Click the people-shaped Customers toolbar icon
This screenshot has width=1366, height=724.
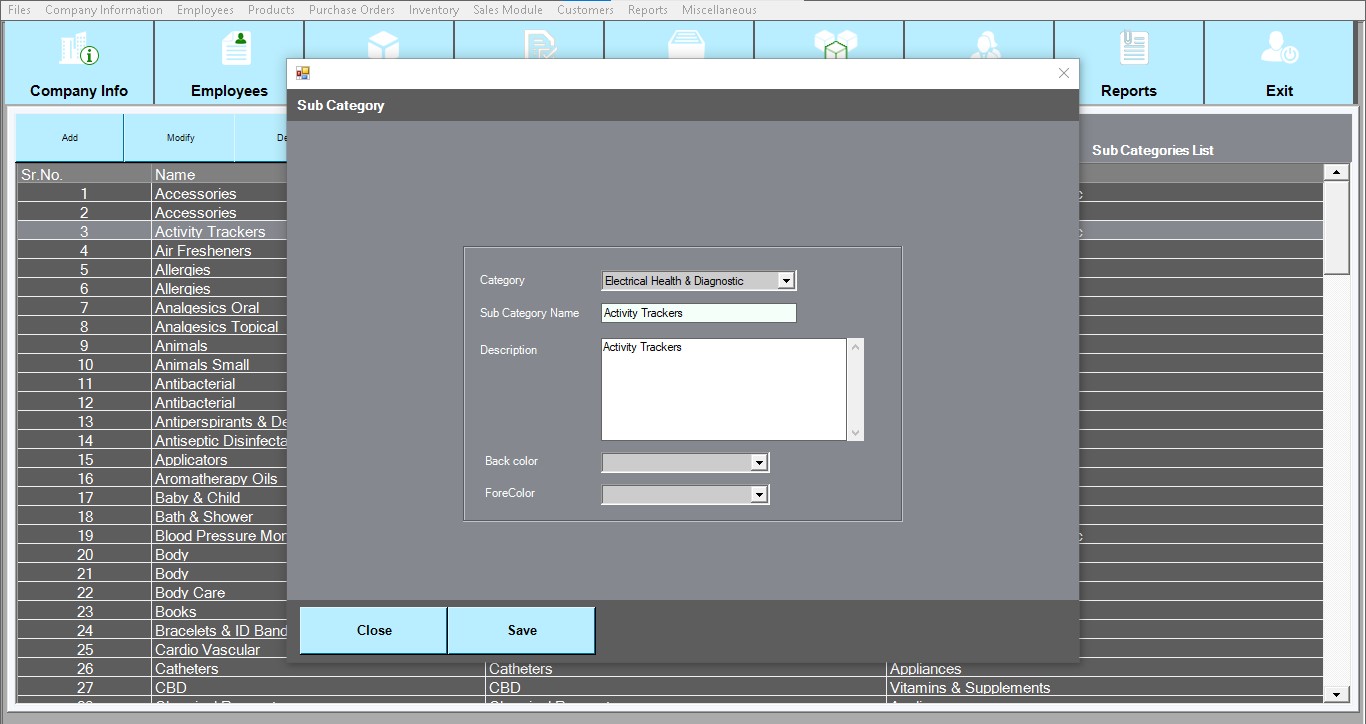coord(982,44)
